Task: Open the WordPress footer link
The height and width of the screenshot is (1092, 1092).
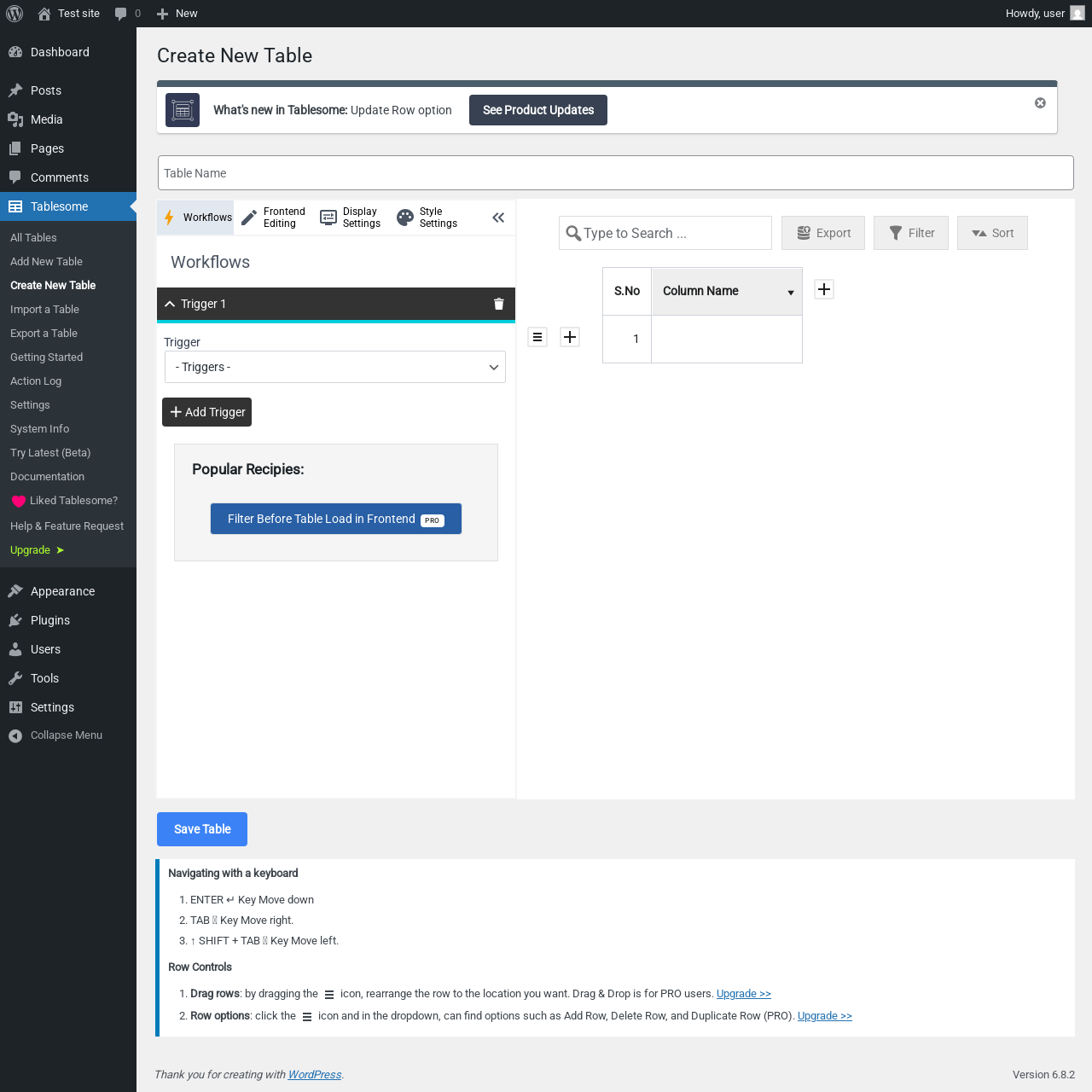Action: pyautogui.click(x=315, y=1075)
